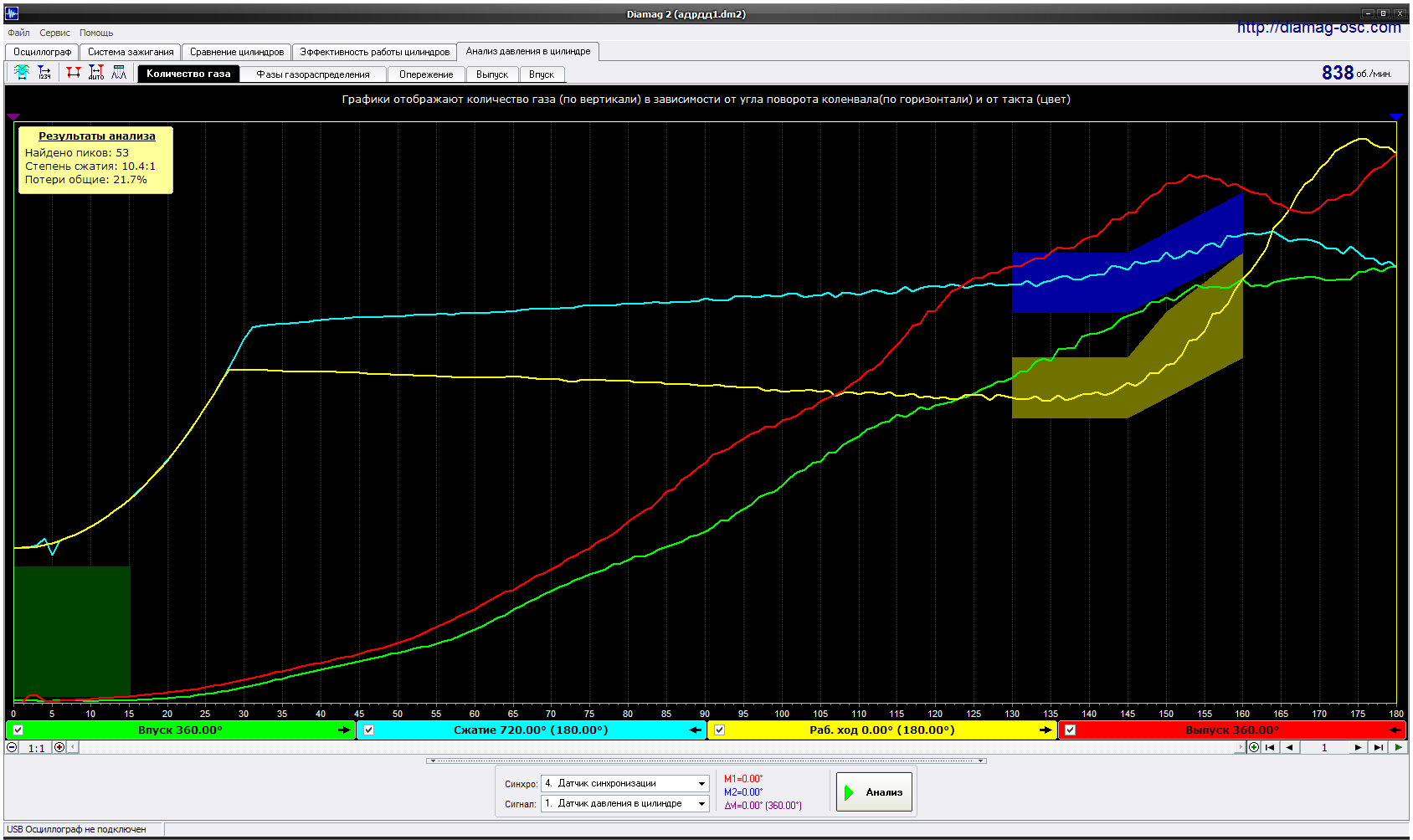Click the horizontal scrollbar track
The image size is (1413, 840).
pyautogui.click(x=657, y=747)
